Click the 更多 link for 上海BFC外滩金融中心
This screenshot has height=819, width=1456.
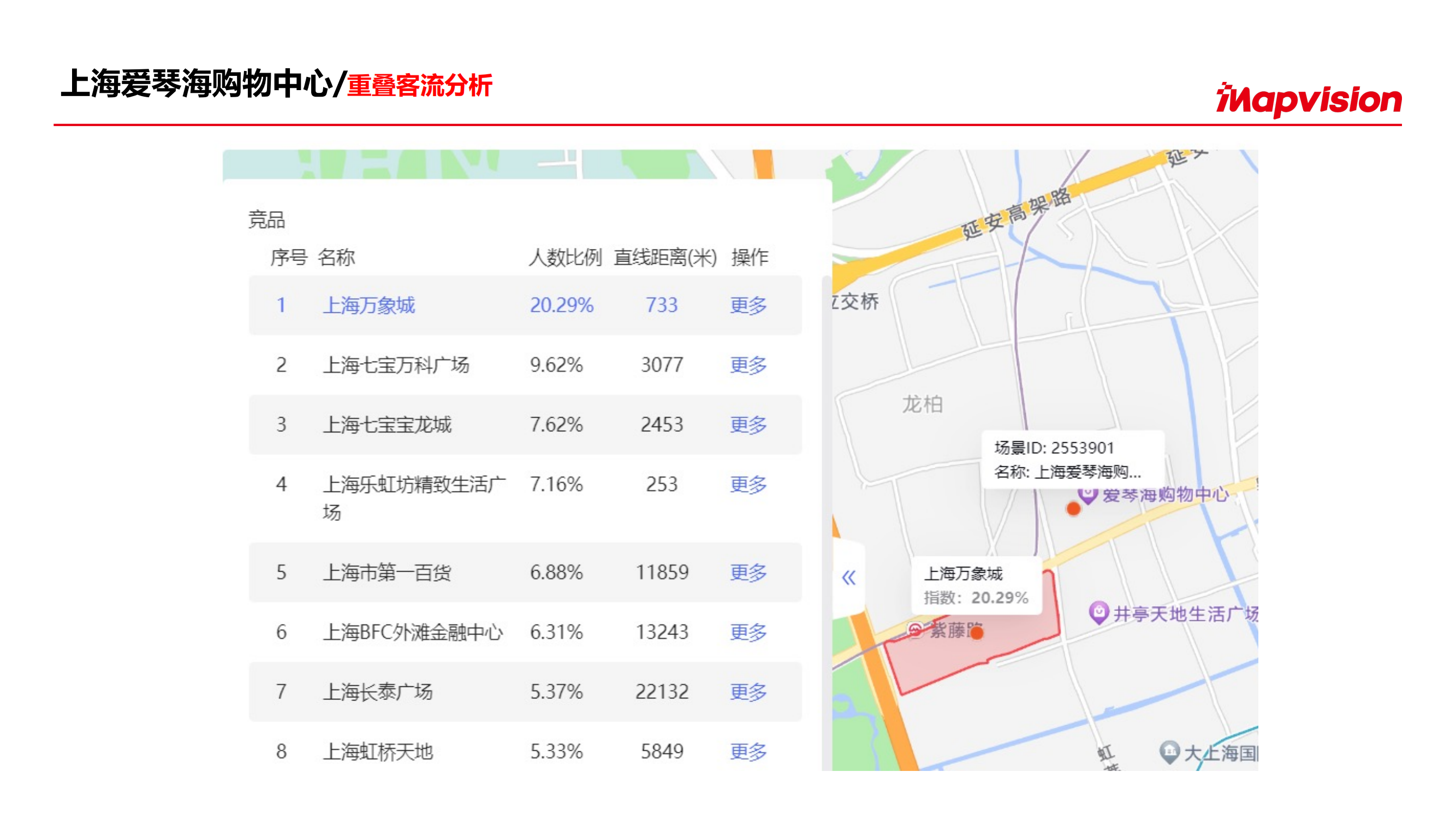(748, 632)
